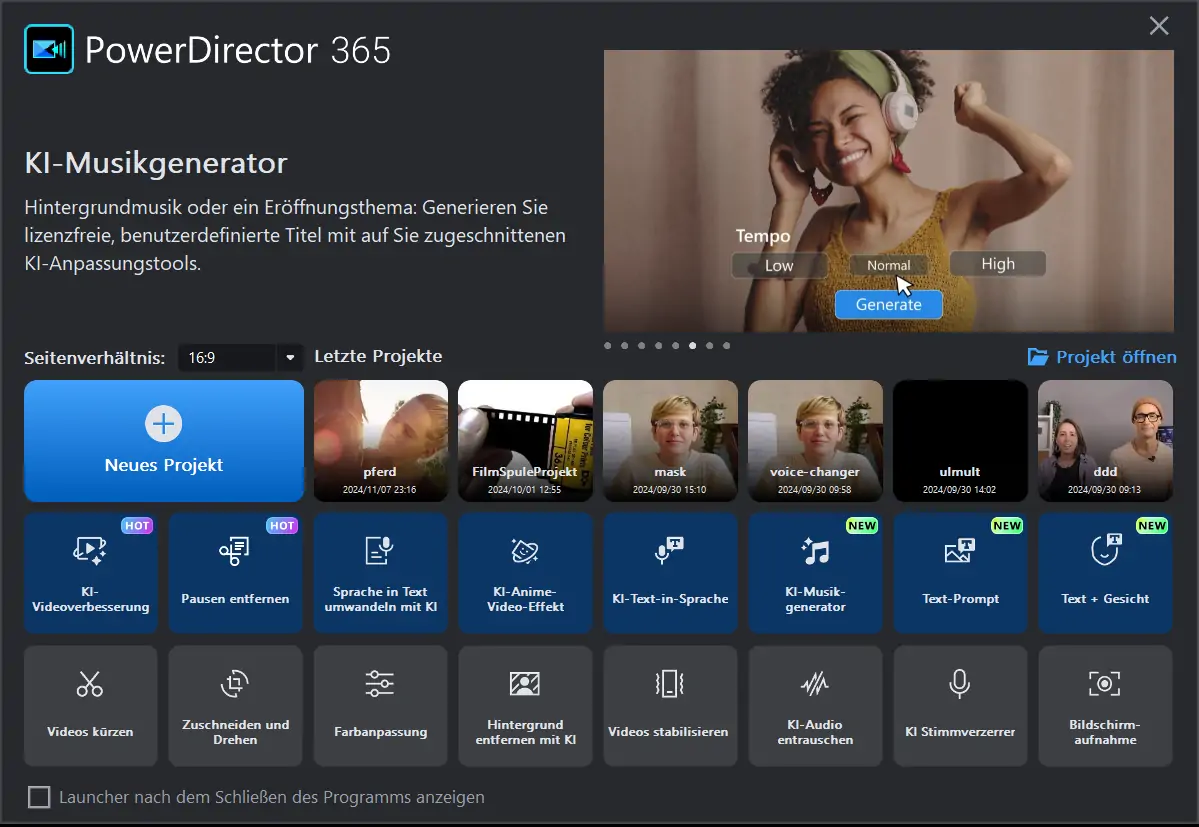
Task: Start the KI-Anime-Video-Effekt tool
Action: pos(525,572)
